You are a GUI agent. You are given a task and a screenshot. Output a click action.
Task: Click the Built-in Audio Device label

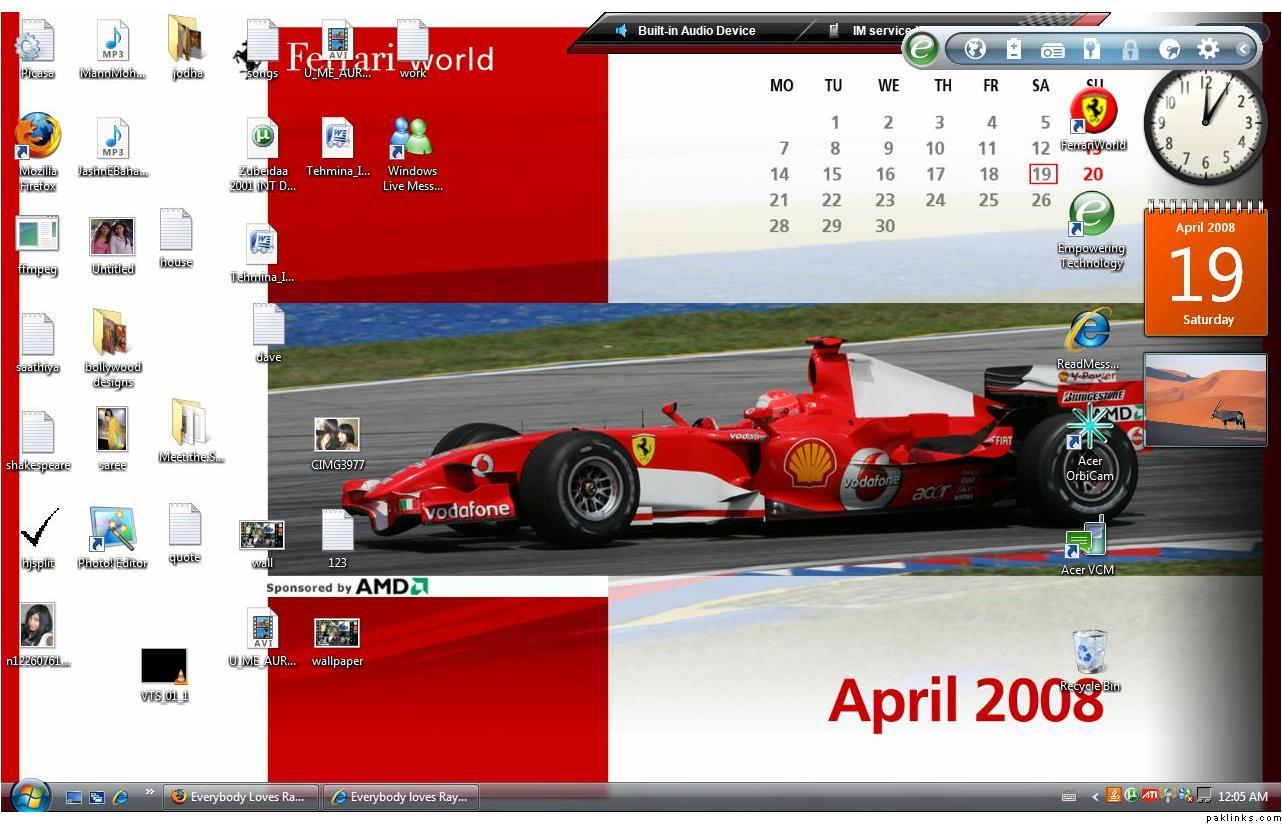(696, 31)
